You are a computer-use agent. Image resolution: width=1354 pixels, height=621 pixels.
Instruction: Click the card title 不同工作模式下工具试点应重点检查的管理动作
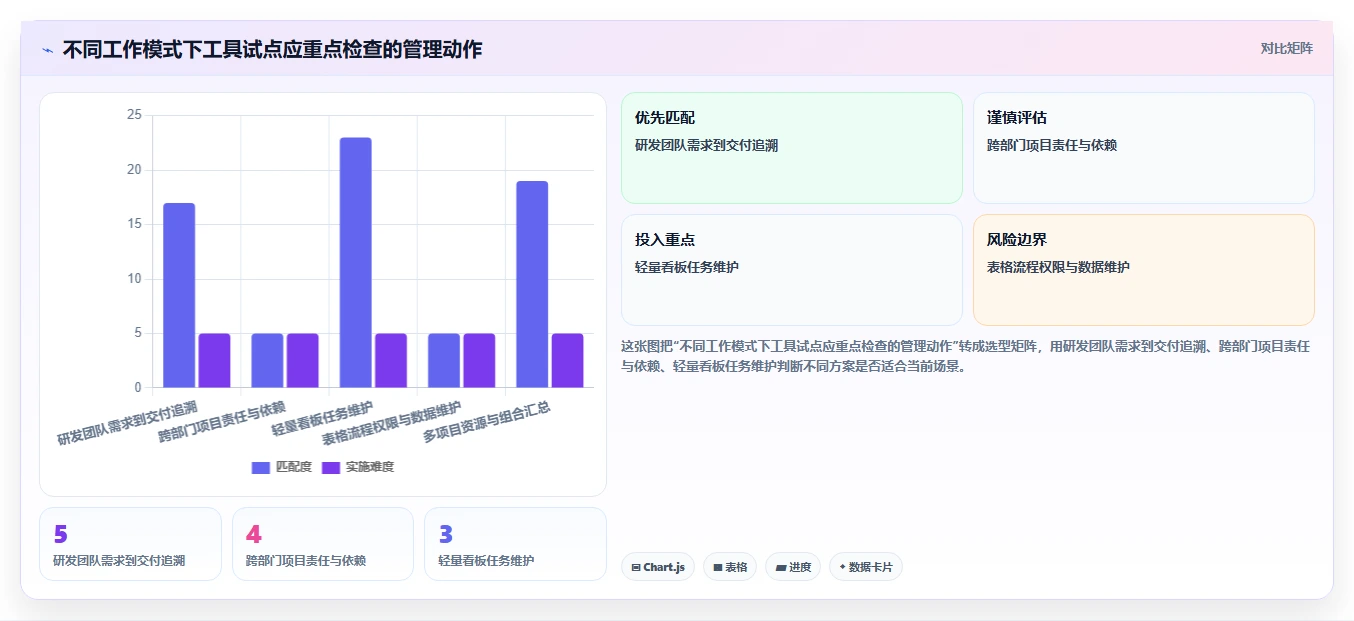tap(272, 49)
